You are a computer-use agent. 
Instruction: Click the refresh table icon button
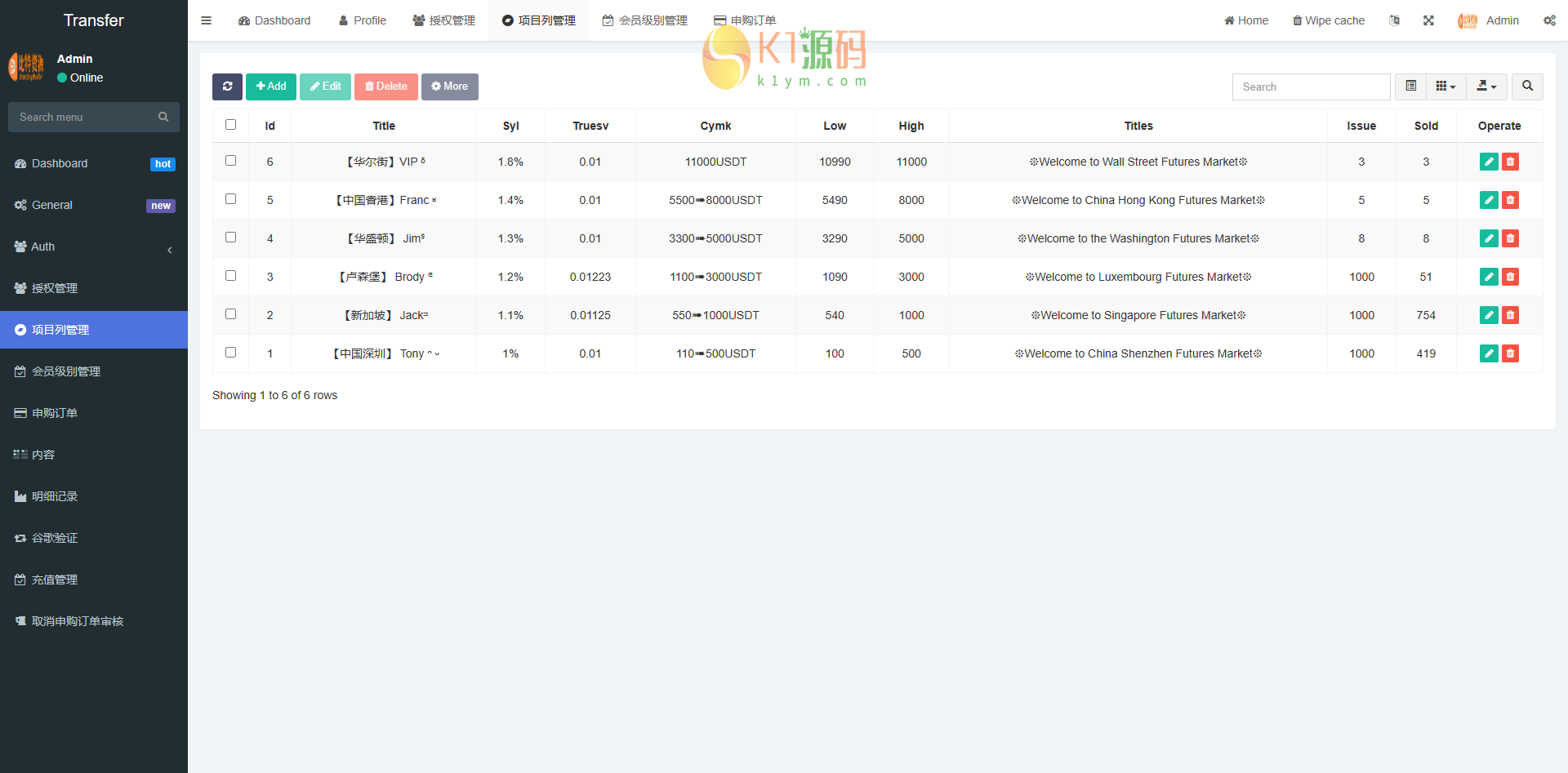[227, 87]
